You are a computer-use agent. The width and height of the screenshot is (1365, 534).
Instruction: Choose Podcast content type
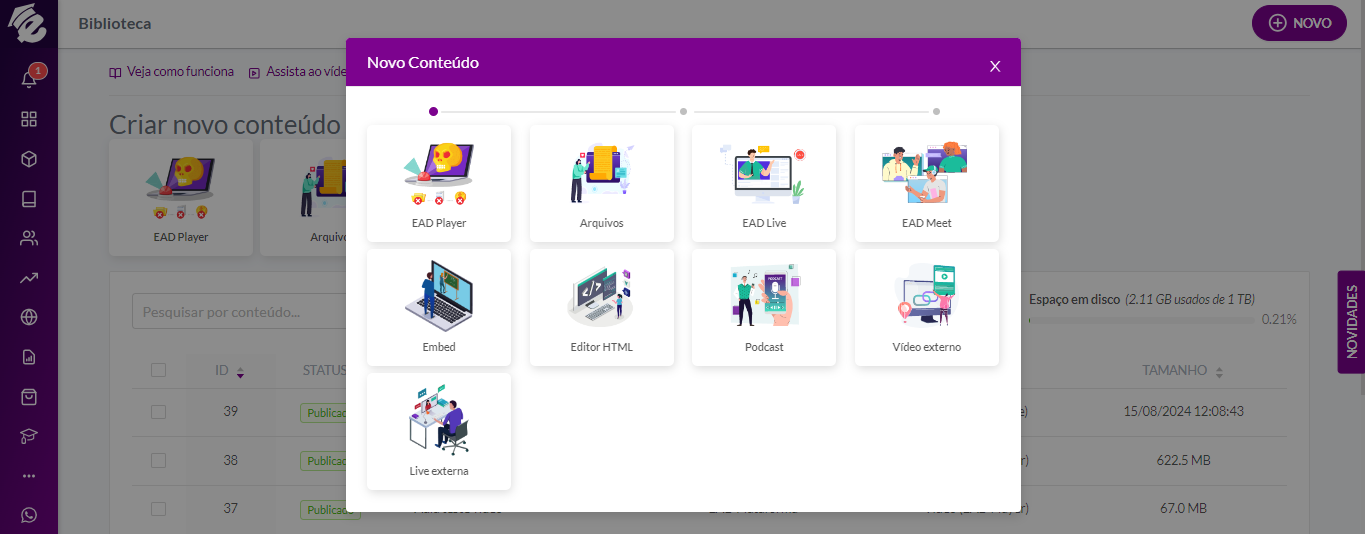click(764, 307)
